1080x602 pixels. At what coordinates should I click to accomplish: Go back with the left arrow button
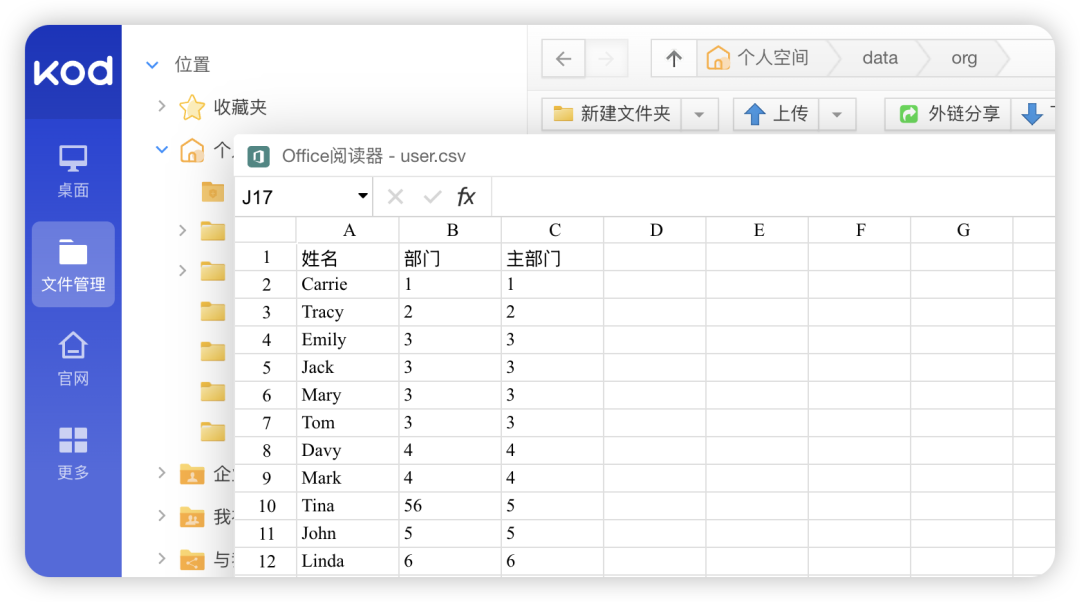coord(563,59)
